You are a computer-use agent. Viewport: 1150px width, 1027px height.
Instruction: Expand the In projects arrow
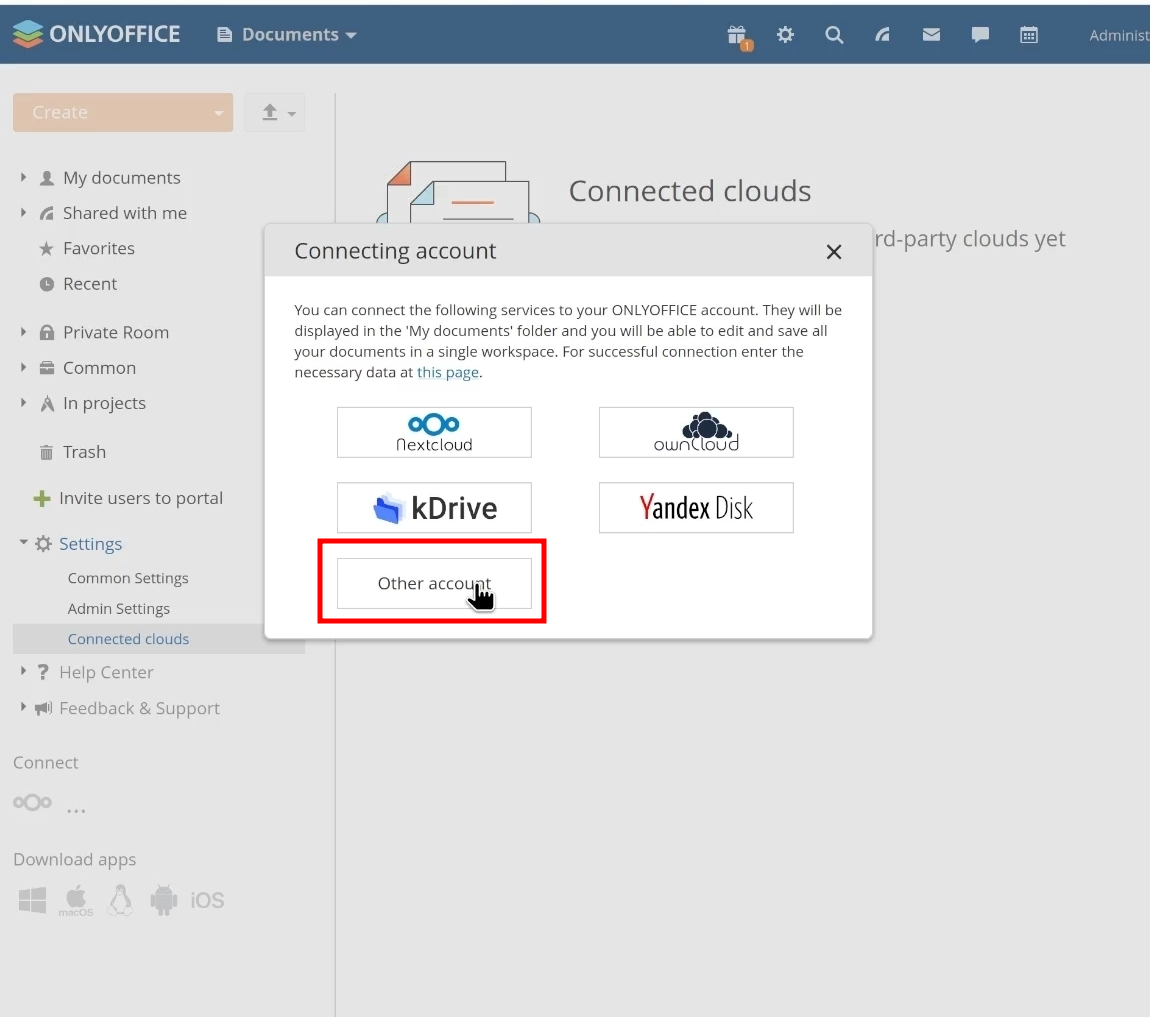23,403
